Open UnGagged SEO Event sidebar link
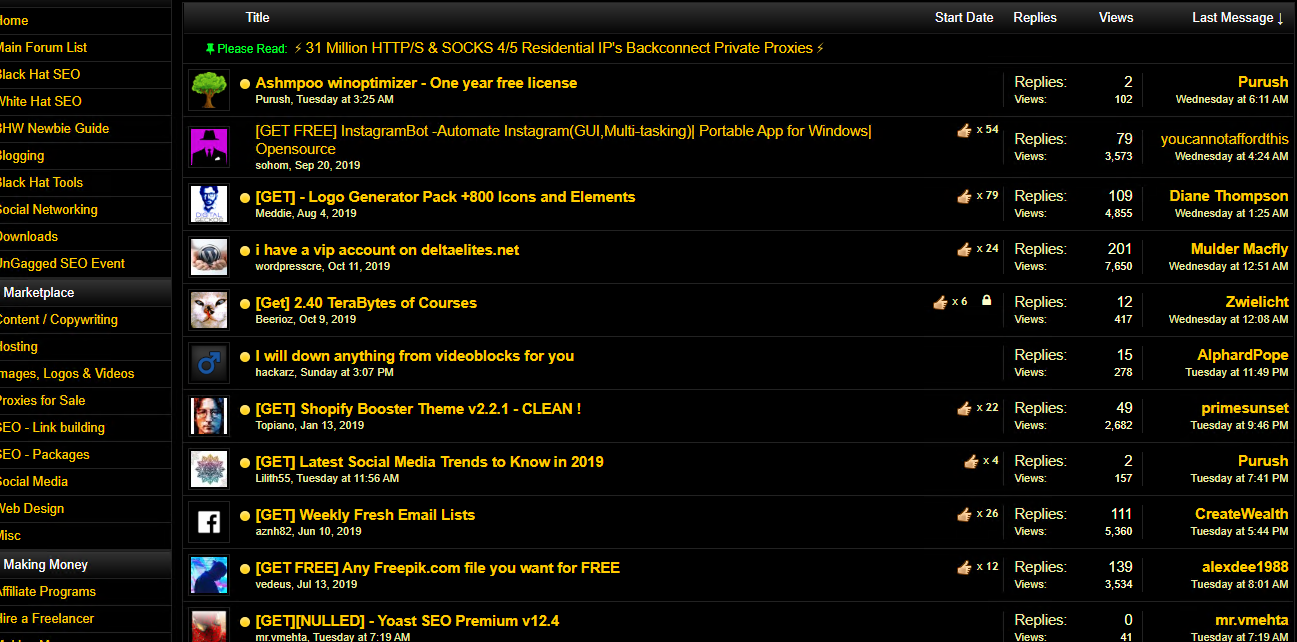This screenshot has height=642, width=1297. pos(61,263)
